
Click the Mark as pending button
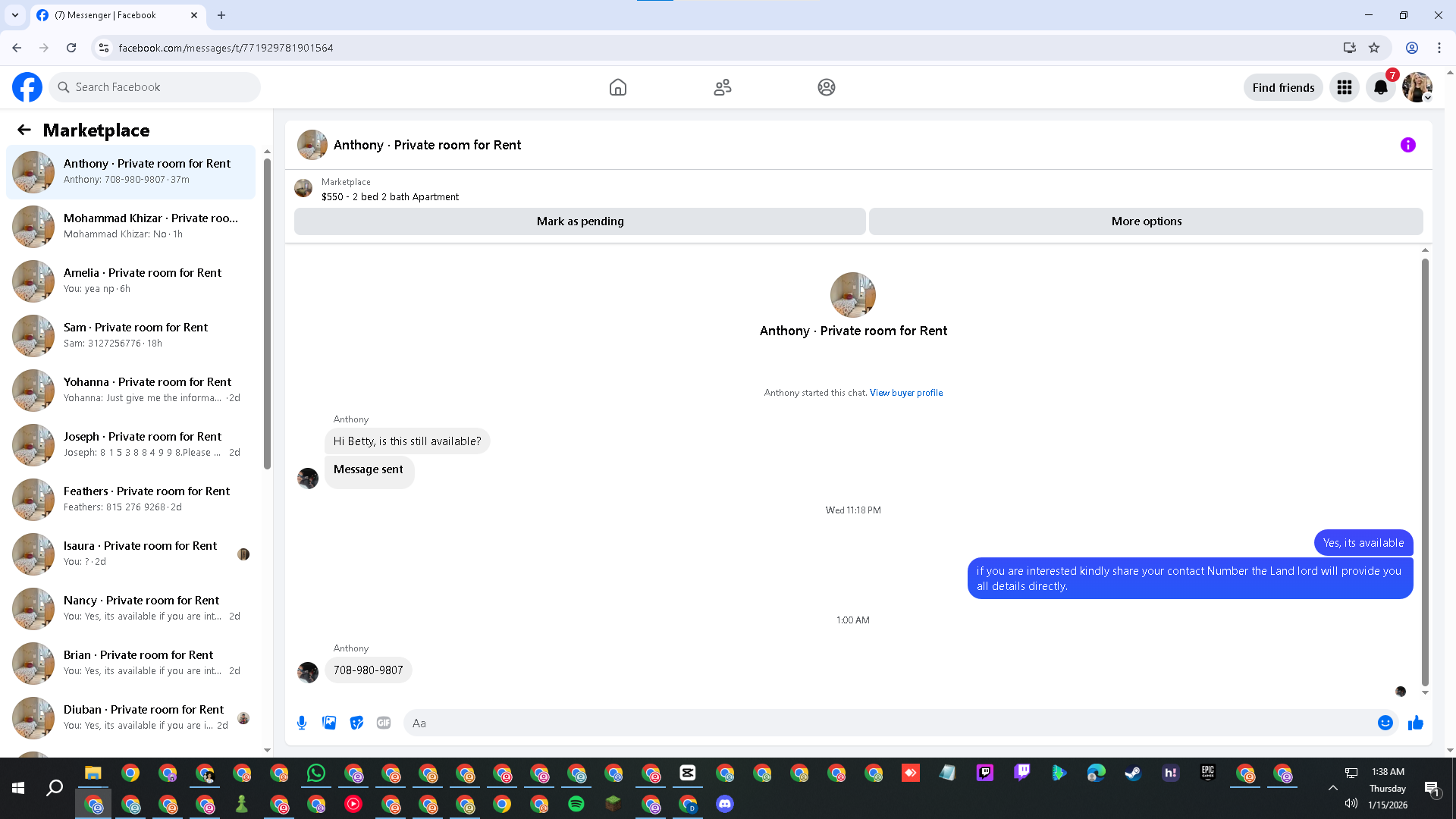click(579, 221)
